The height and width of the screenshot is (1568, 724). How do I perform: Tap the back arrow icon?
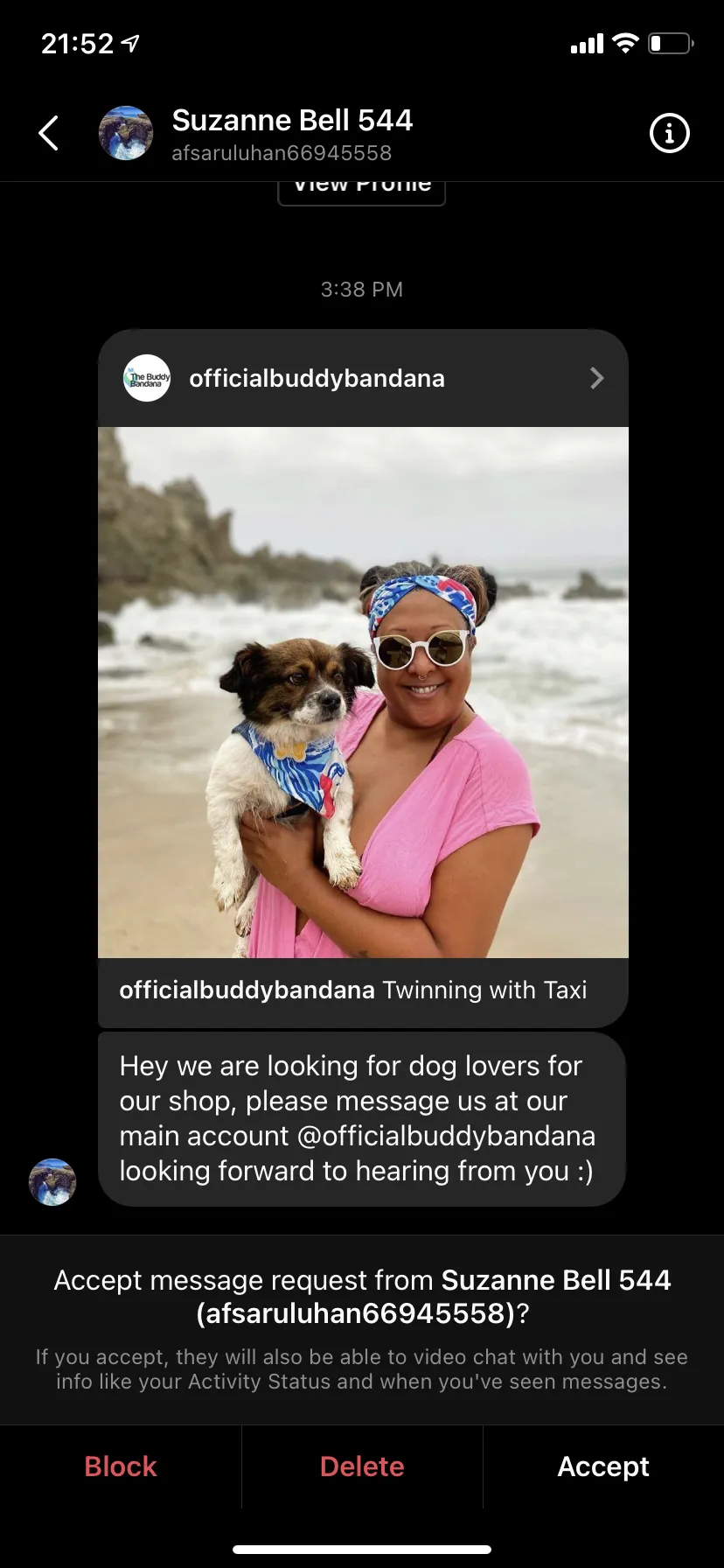[49, 133]
